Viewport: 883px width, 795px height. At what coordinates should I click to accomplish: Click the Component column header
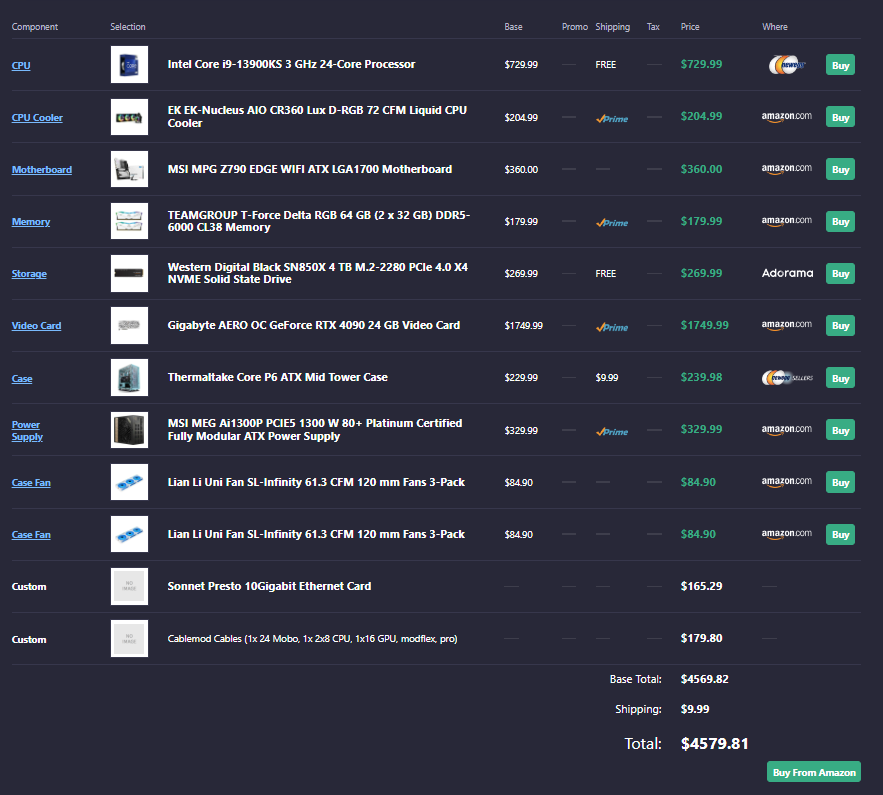(35, 27)
